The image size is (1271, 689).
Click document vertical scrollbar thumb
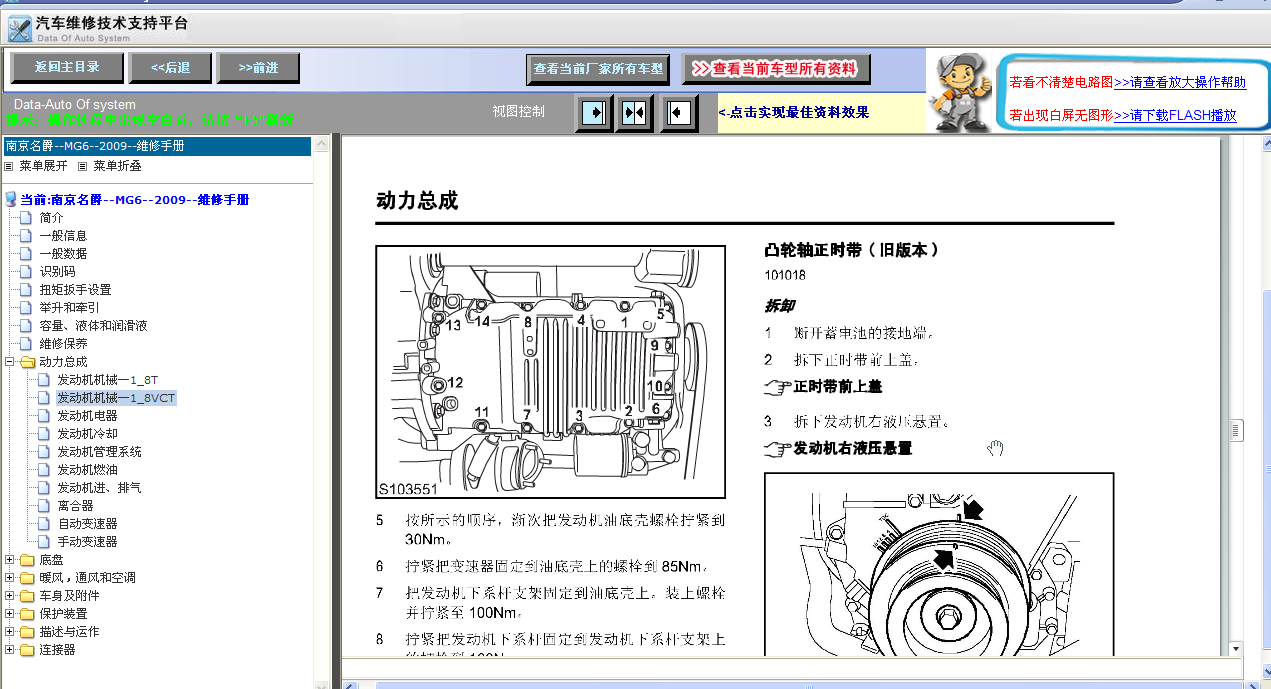pos(1236,430)
